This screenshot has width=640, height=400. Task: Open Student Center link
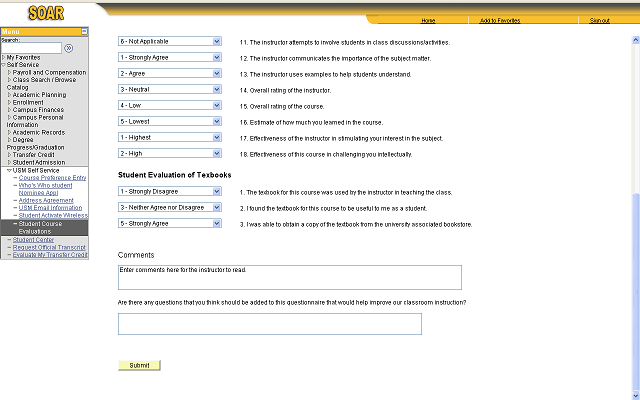pos(33,240)
